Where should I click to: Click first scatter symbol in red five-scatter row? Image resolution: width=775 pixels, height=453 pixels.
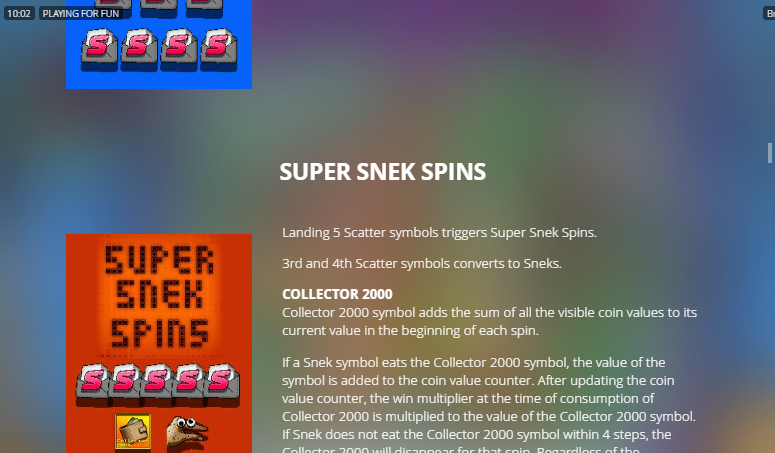click(93, 383)
